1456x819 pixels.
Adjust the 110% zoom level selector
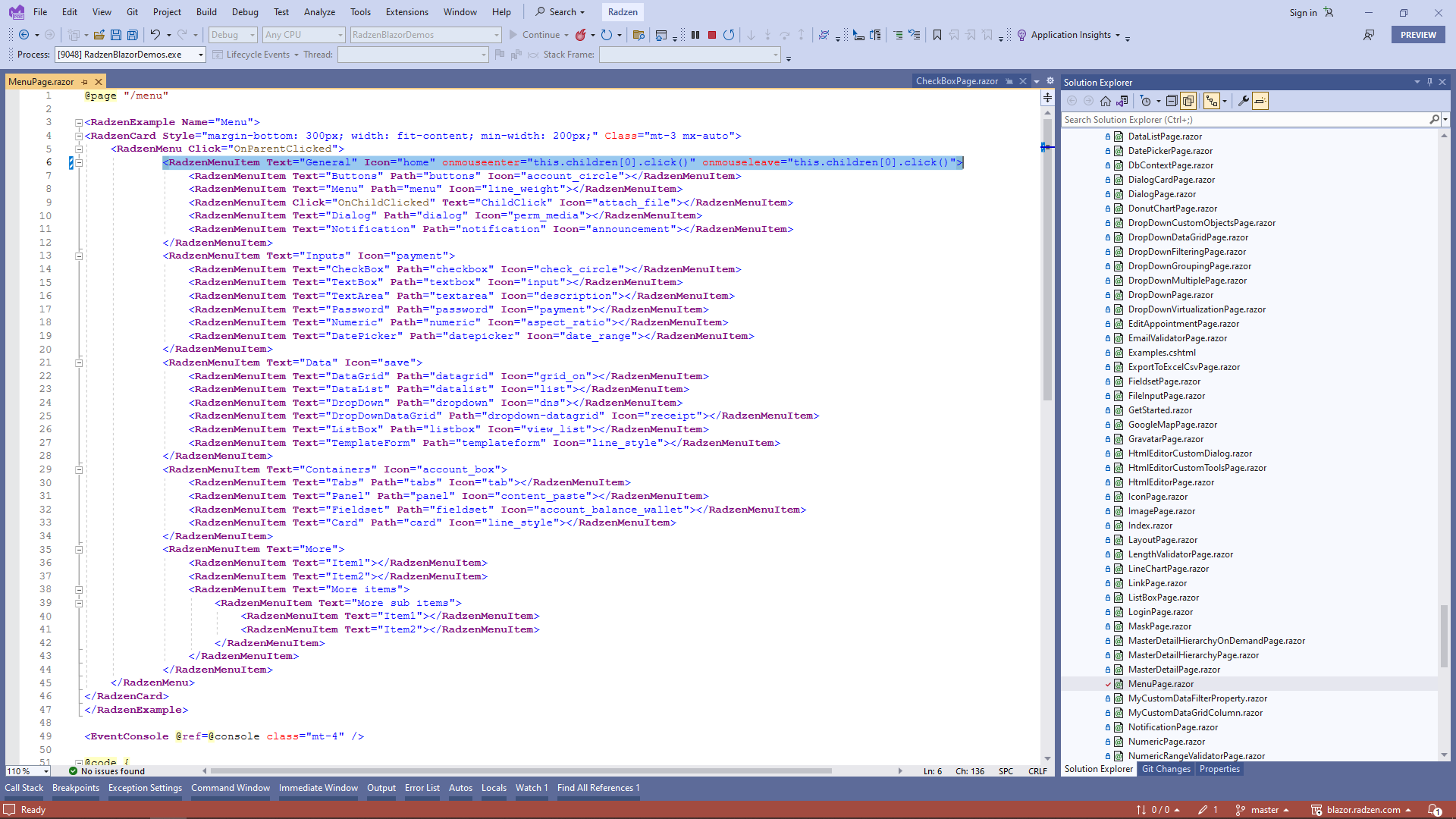point(27,770)
